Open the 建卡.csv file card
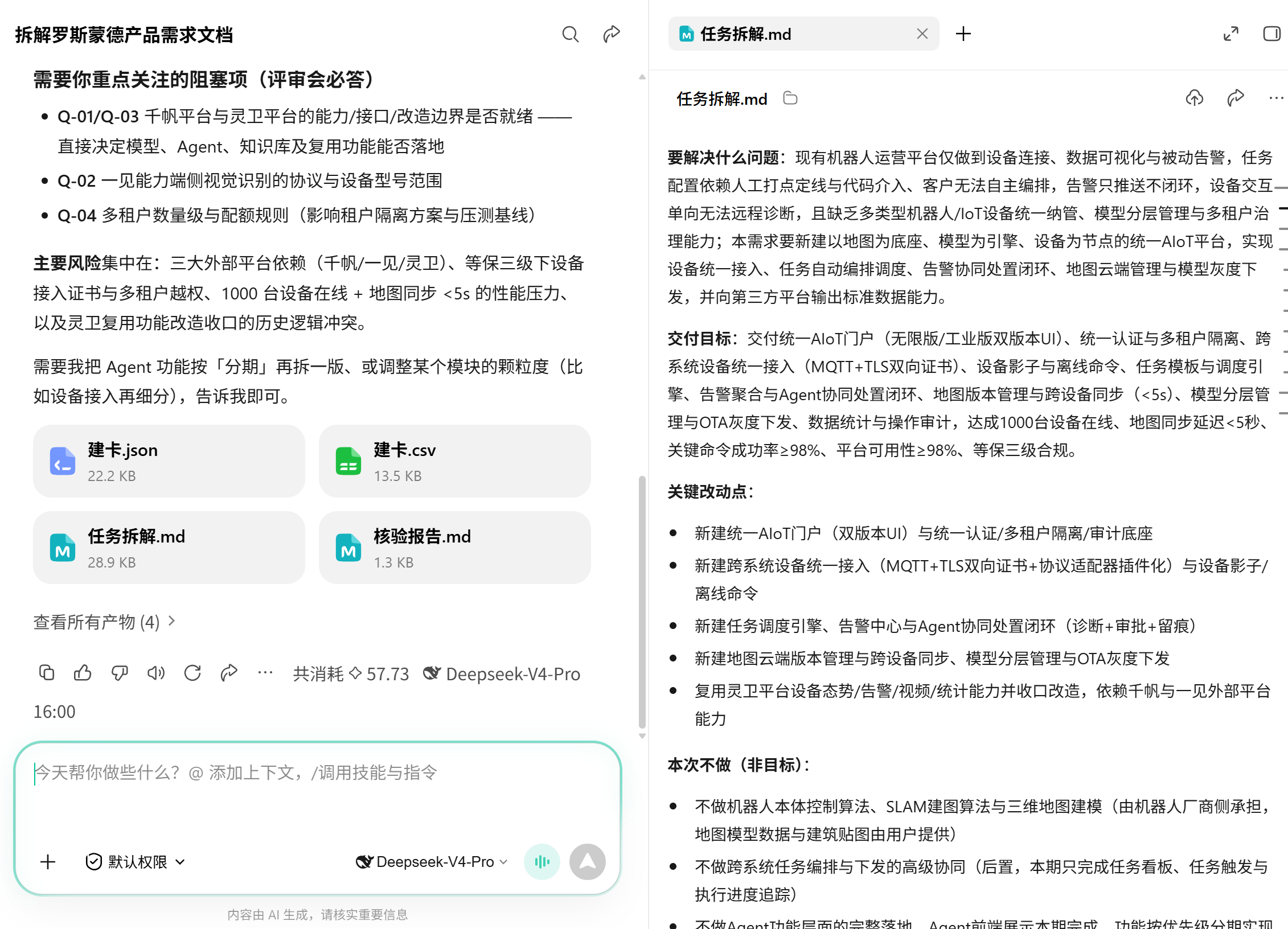This screenshot has width=1288, height=929. coord(455,461)
